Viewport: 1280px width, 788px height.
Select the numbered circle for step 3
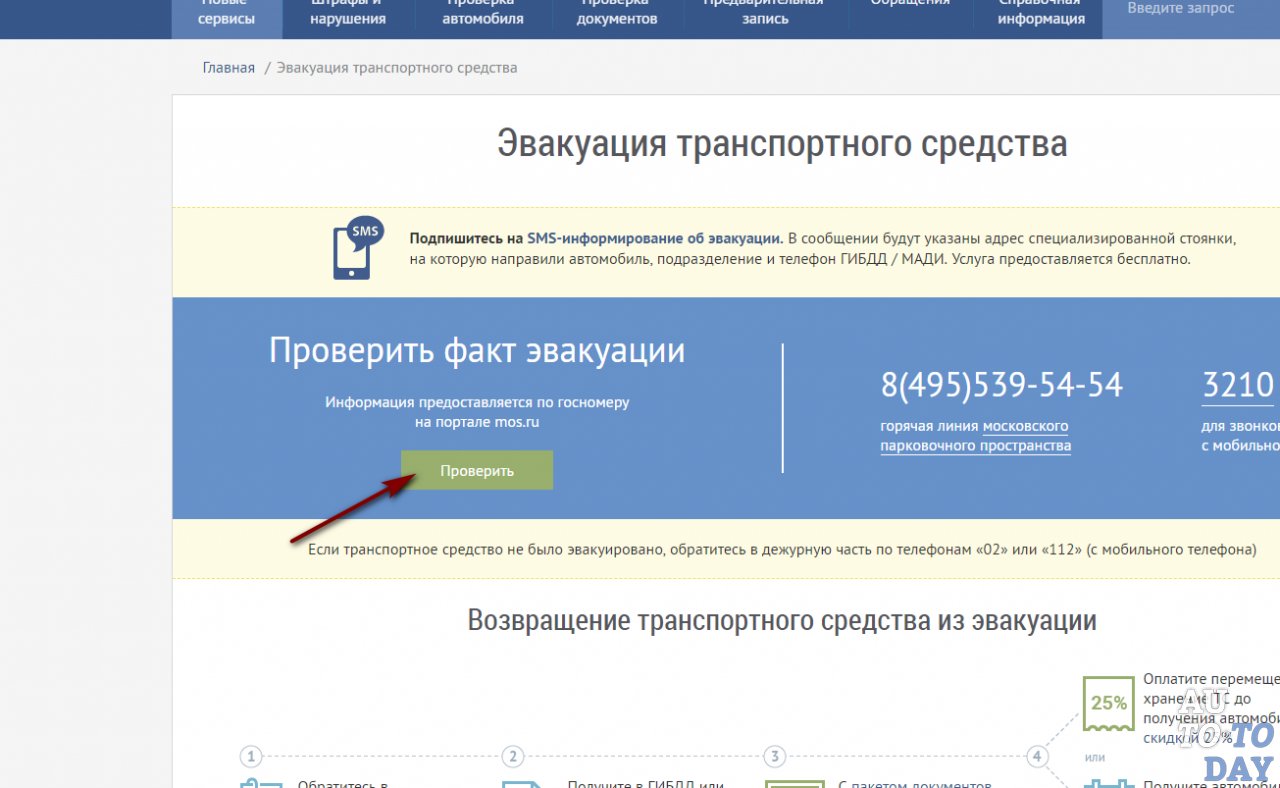coord(775,756)
